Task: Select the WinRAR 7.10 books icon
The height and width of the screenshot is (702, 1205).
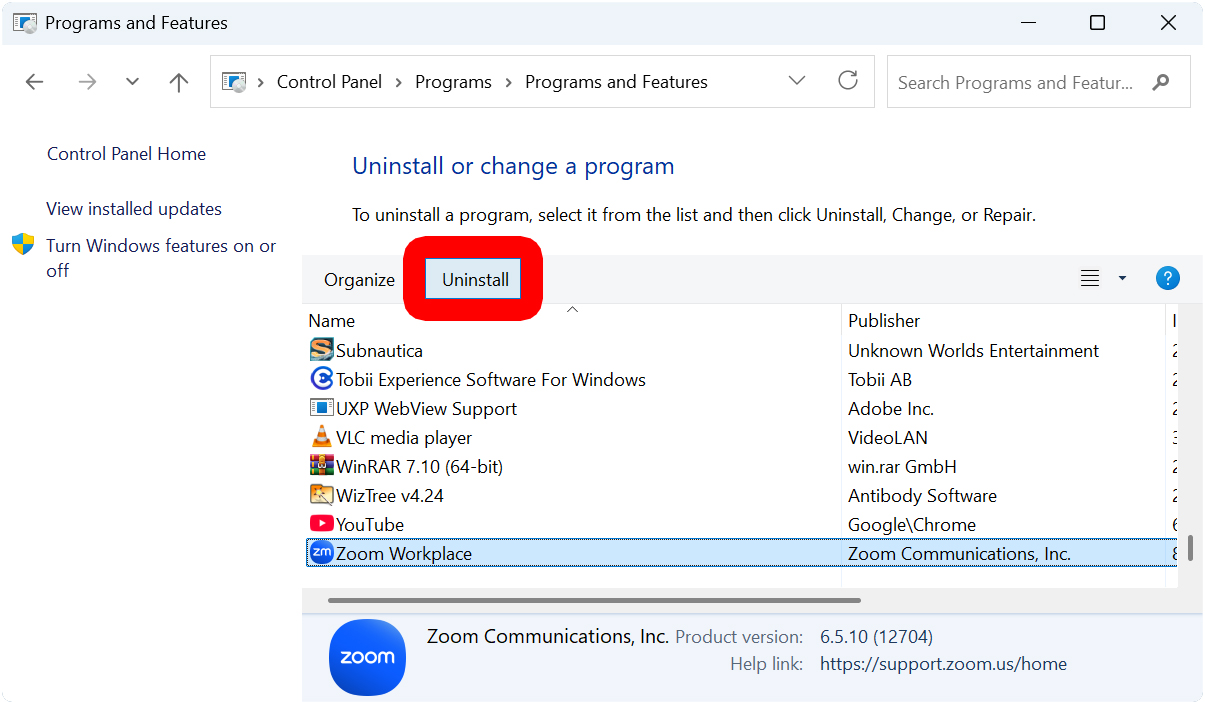Action: point(321,466)
